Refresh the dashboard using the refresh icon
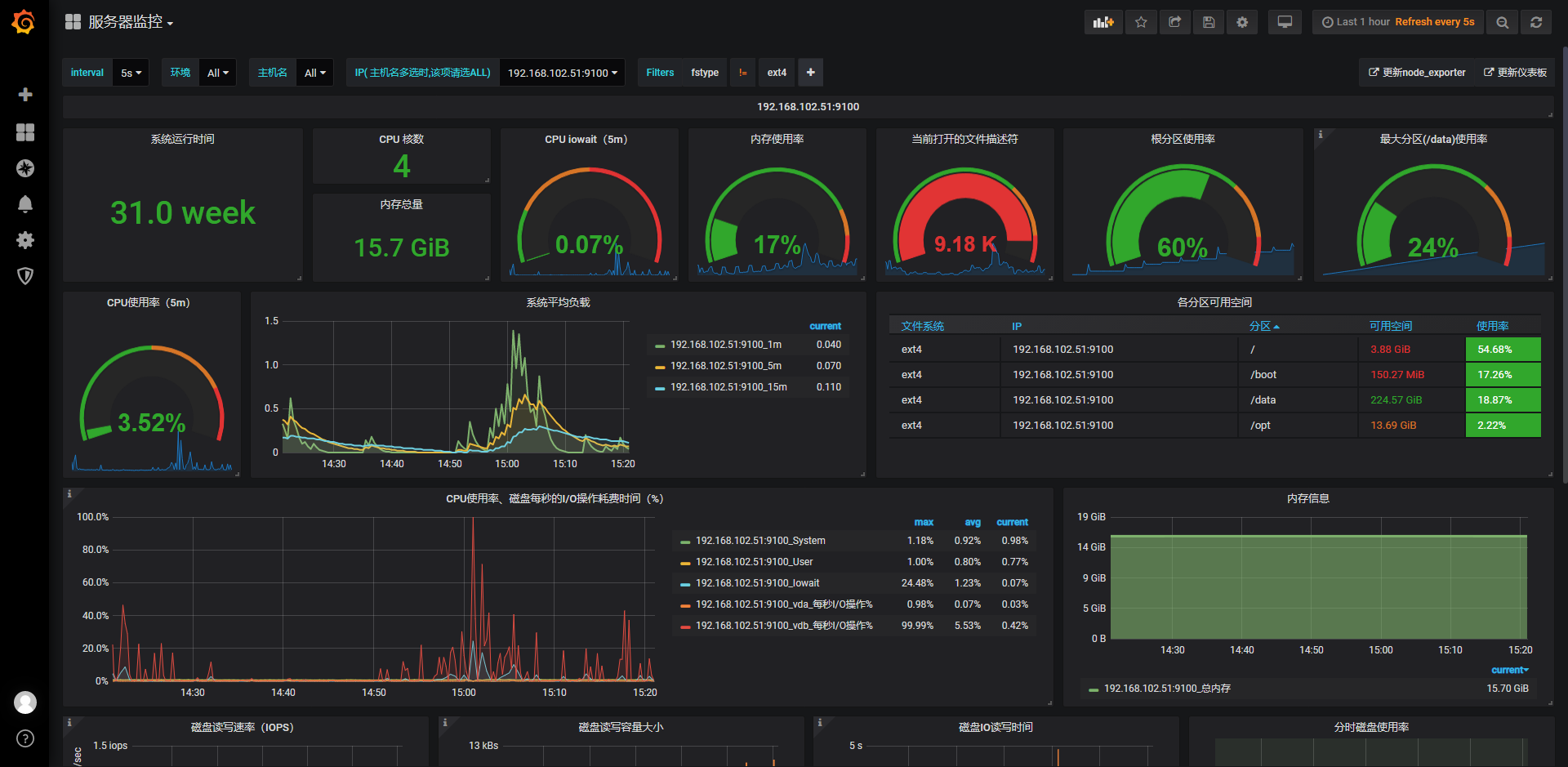The width and height of the screenshot is (1568, 767). pos(1536,22)
